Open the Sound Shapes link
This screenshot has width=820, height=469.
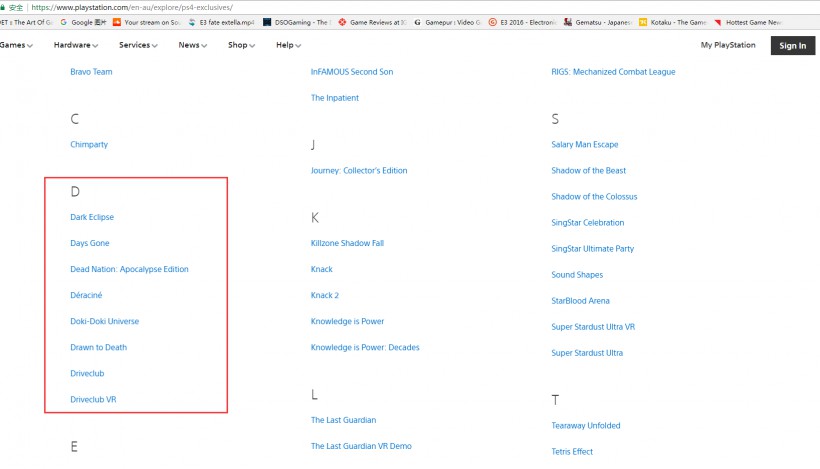tap(577, 275)
